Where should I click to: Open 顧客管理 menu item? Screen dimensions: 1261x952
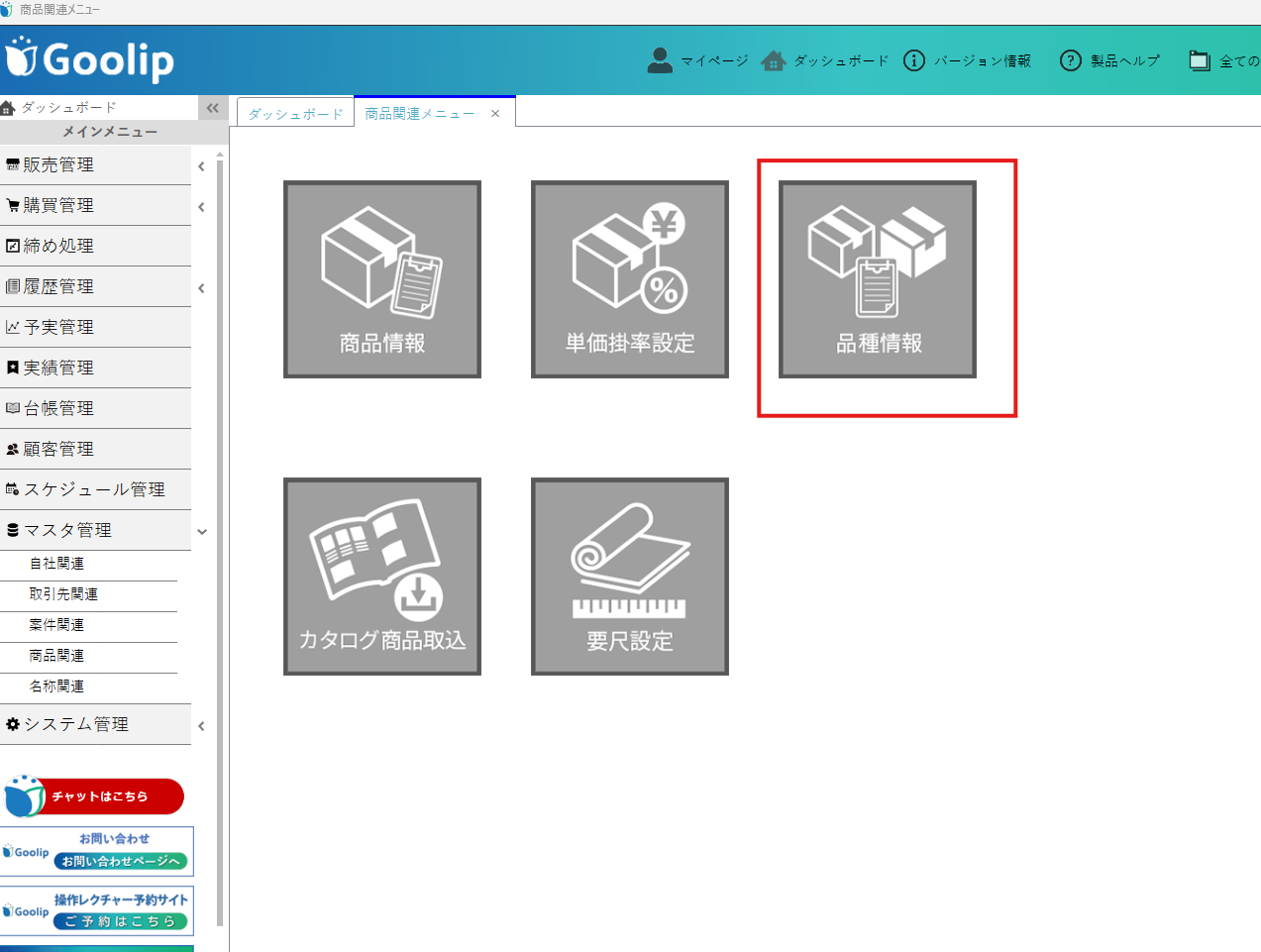tap(95, 450)
